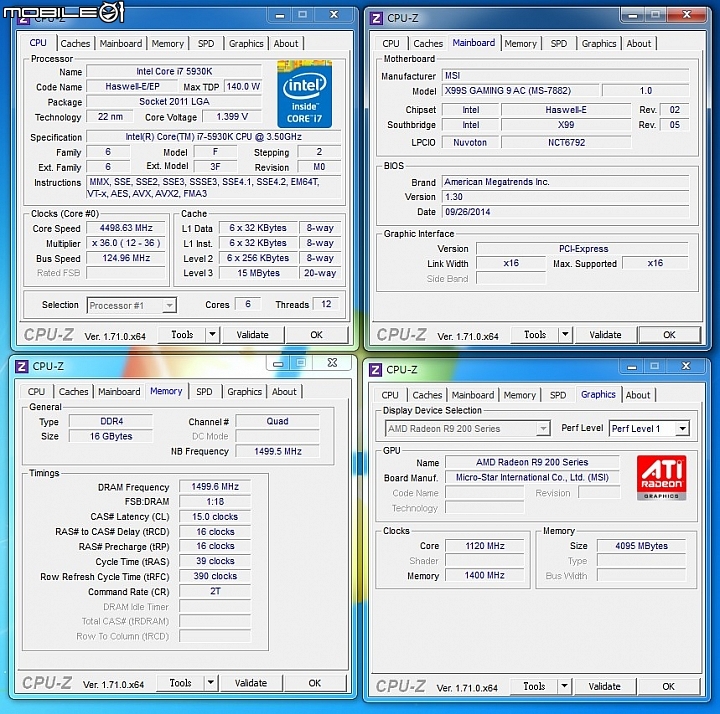Click the ATI Radeon Graphics logo

coord(661,478)
